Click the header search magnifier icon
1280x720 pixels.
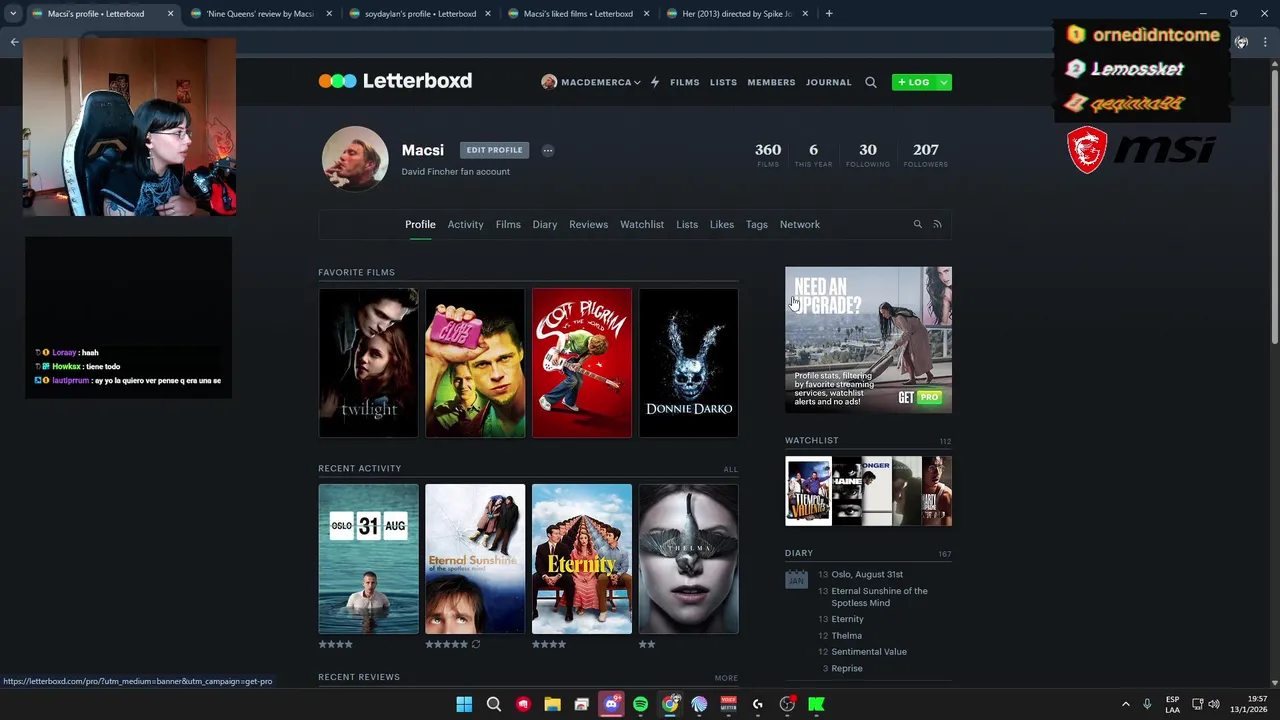point(871,82)
